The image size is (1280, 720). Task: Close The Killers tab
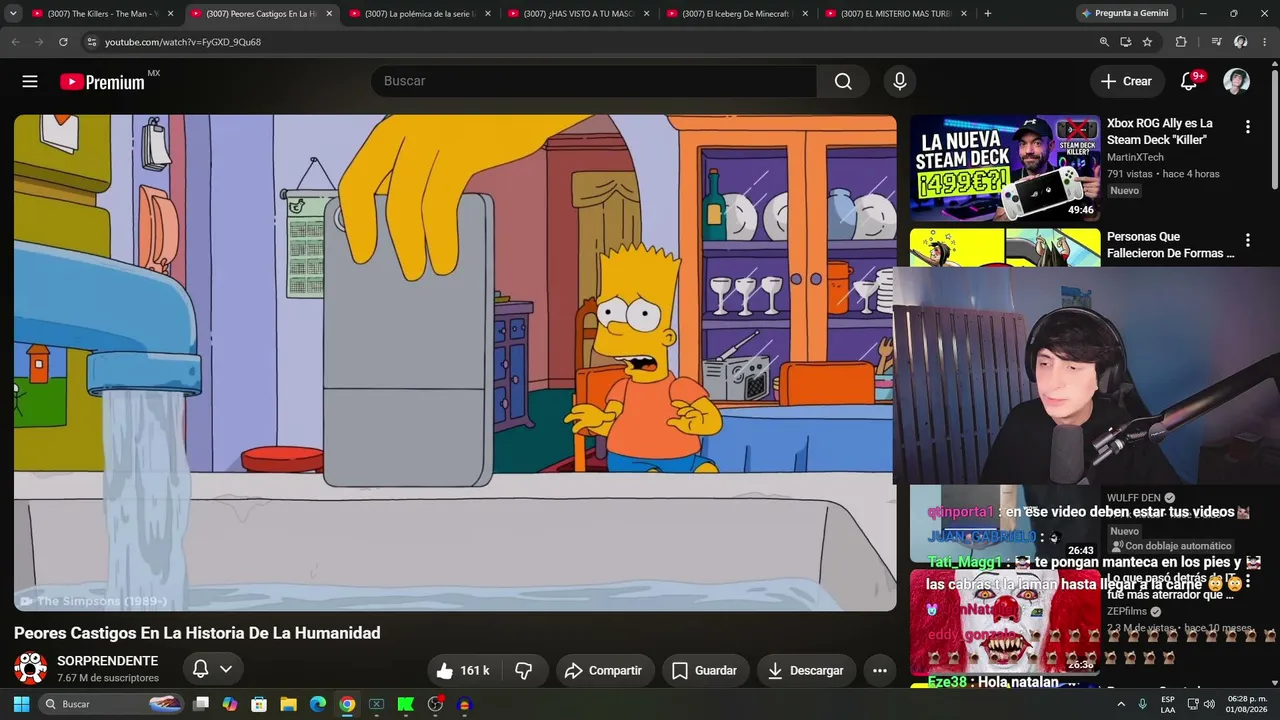pos(170,14)
